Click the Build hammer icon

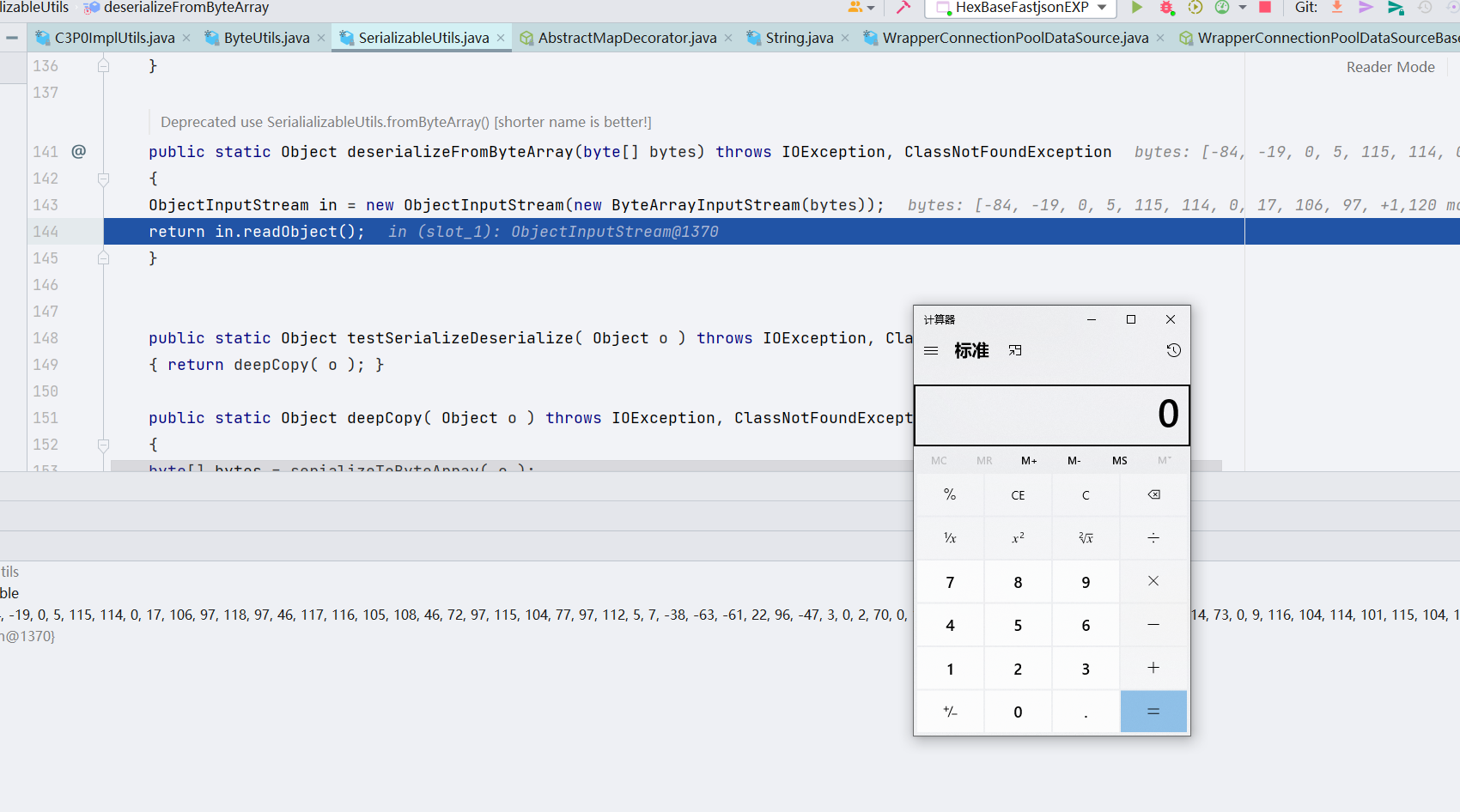[903, 8]
